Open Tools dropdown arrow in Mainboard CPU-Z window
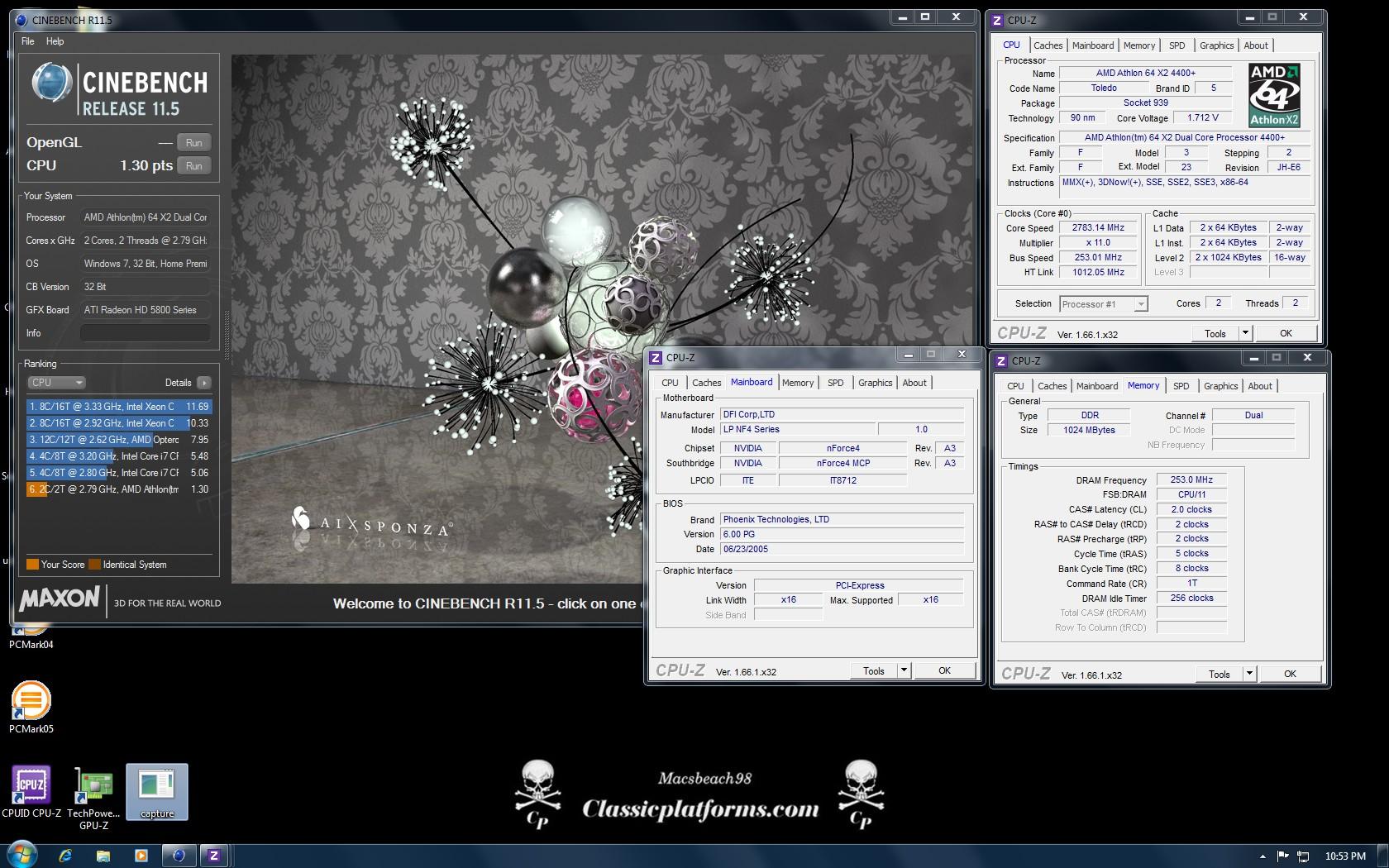 (x=904, y=671)
